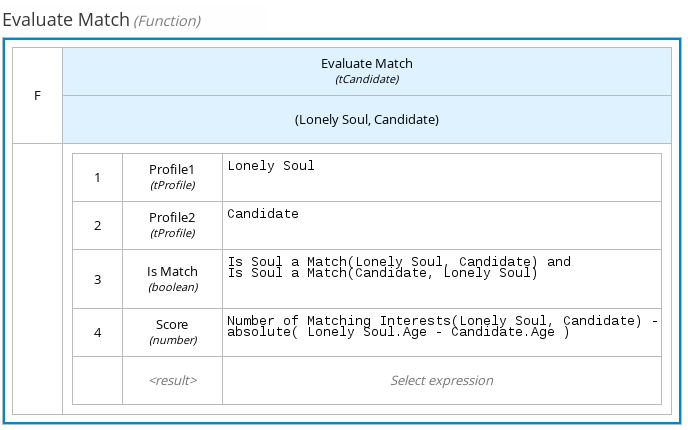Open the Profile1 (tProfile) name cell
The image size is (688, 430).
172,177
